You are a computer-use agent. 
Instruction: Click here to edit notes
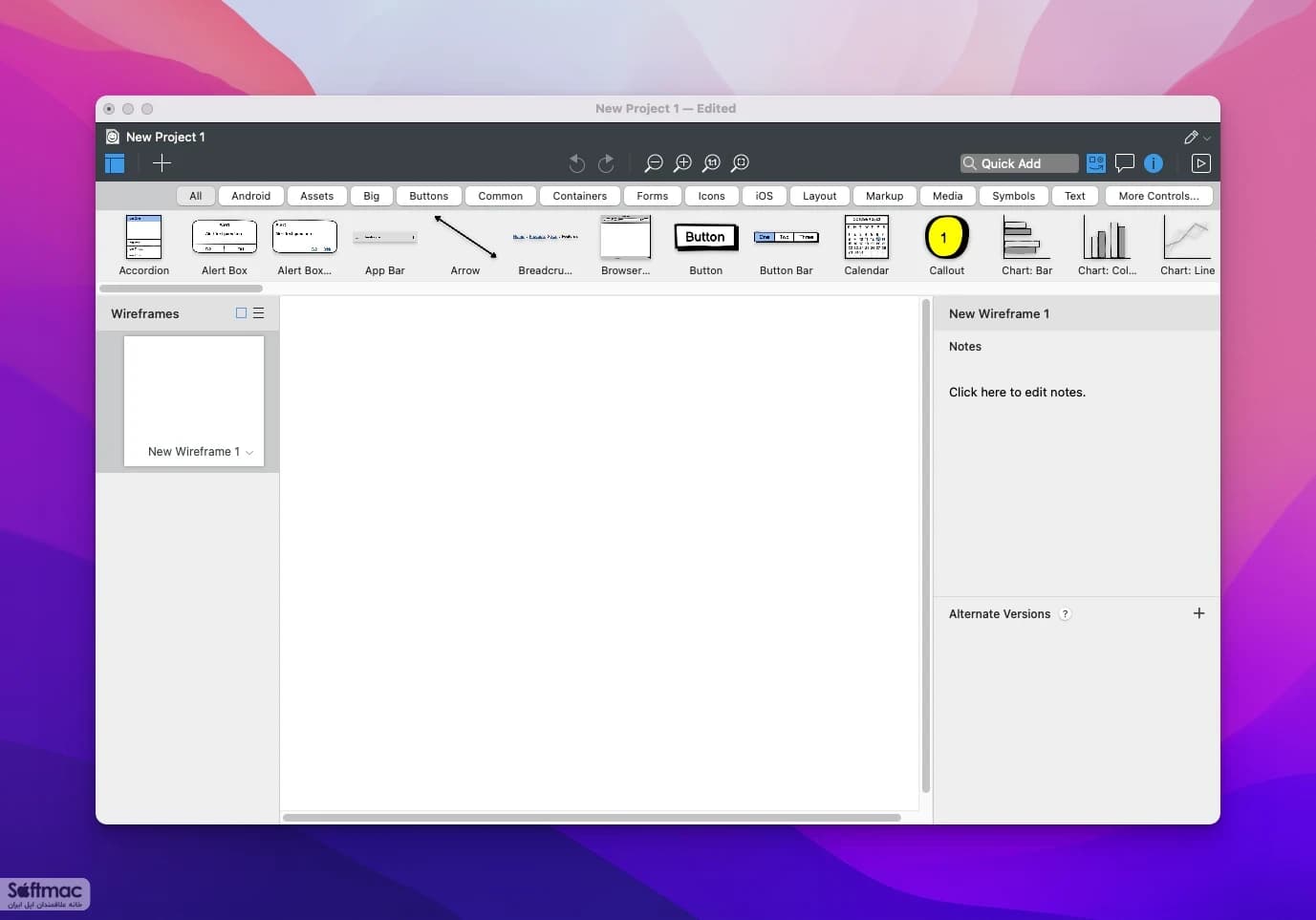1017,392
